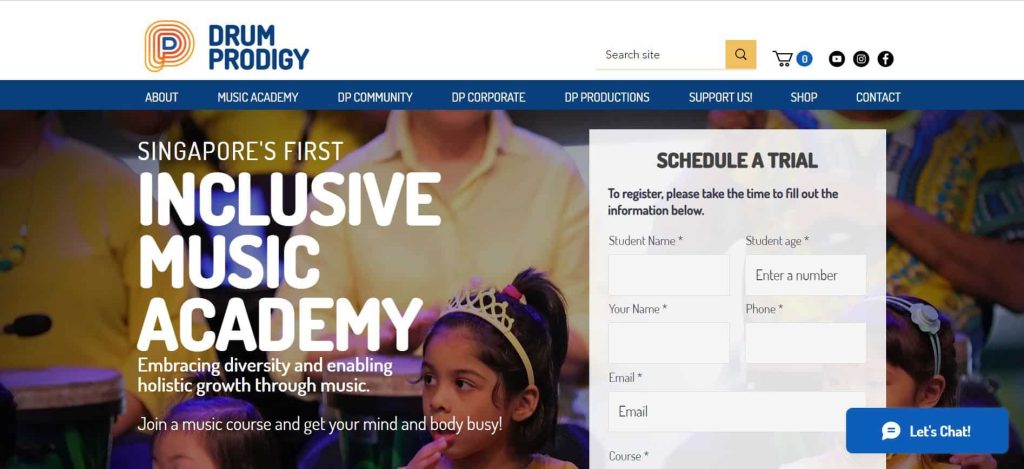Click the Student Name text field
Image resolution: width=1024 pixels, height=469 pixels.
(x=669, y=275)
